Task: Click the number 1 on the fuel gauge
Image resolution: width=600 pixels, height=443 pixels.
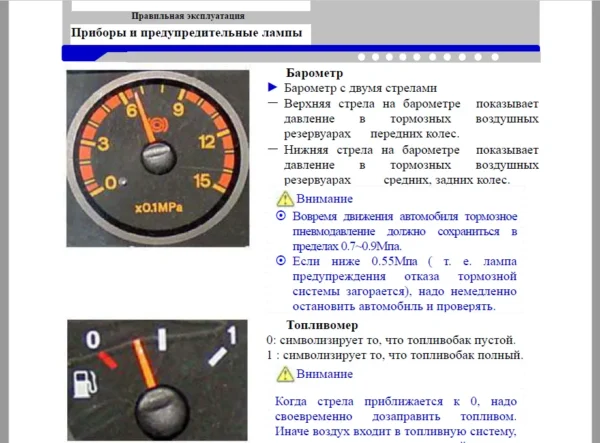Action: pyautogui.click(x=232, y=334)
